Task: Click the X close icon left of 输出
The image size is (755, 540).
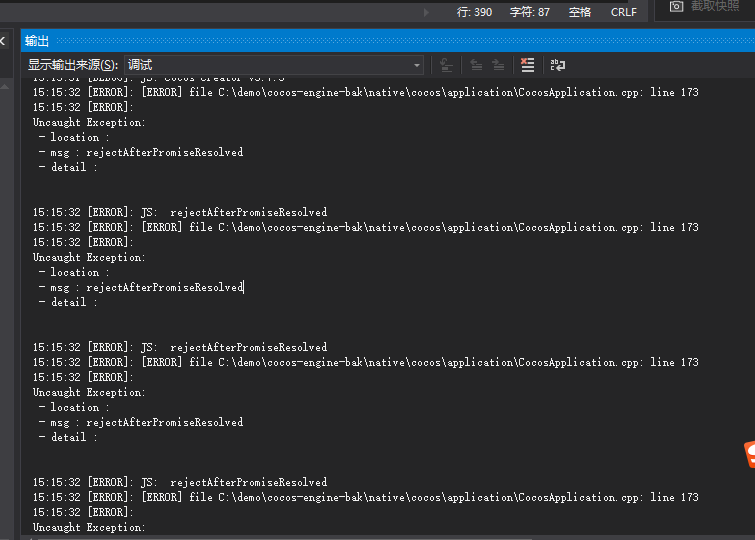Action: point(2,41)
